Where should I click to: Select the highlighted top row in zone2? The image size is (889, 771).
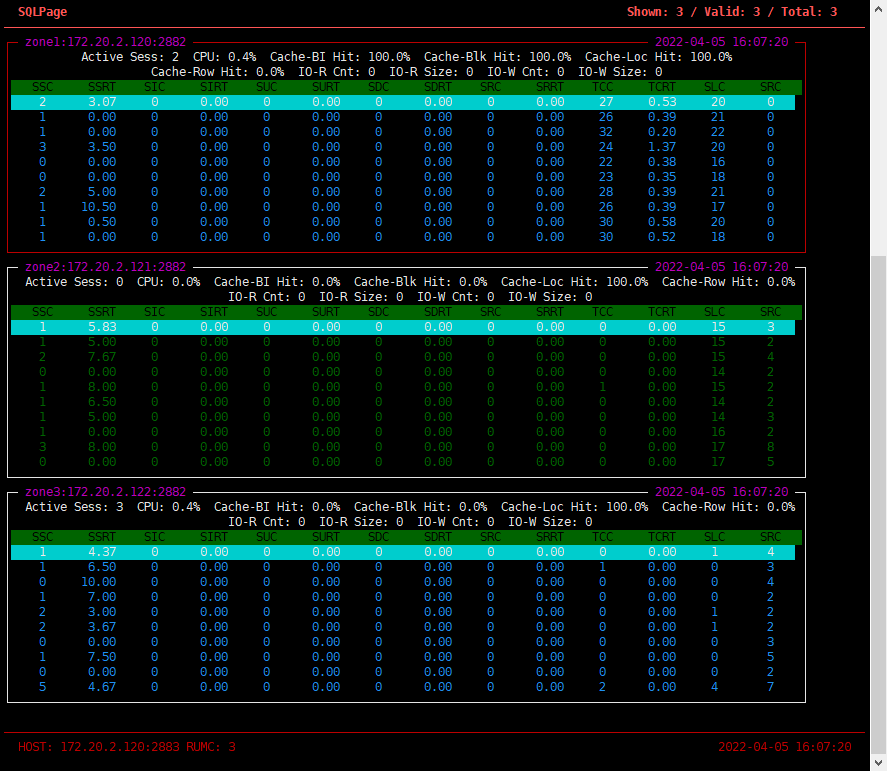[400, 326]
